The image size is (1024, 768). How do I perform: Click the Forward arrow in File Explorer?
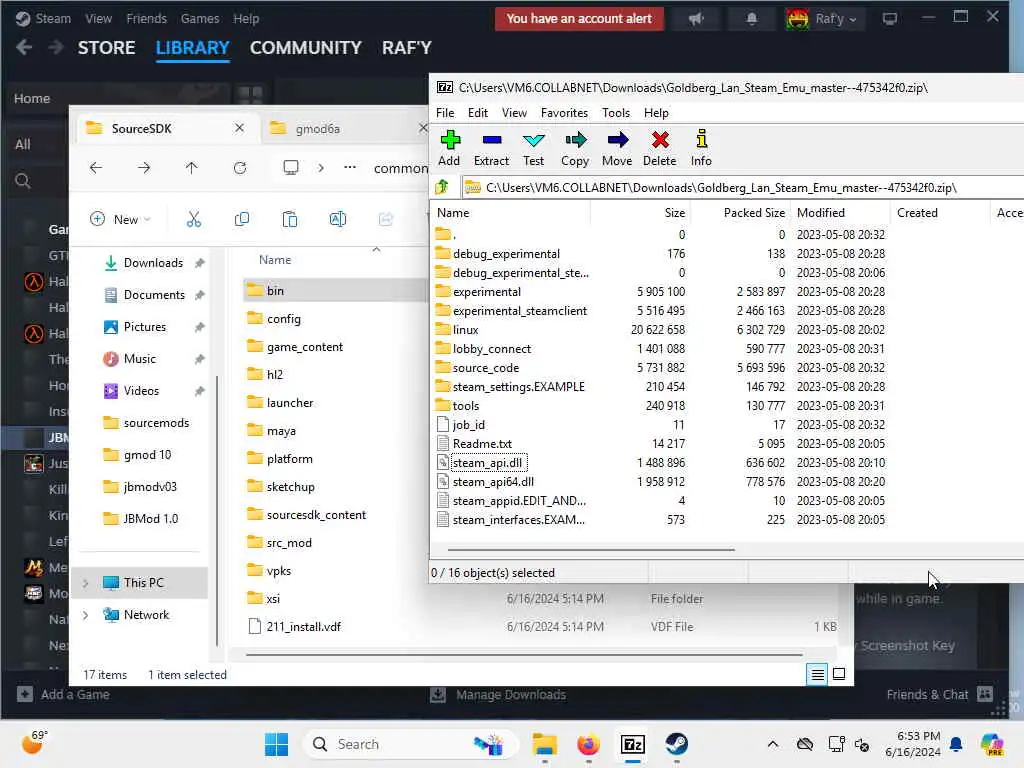144,168
